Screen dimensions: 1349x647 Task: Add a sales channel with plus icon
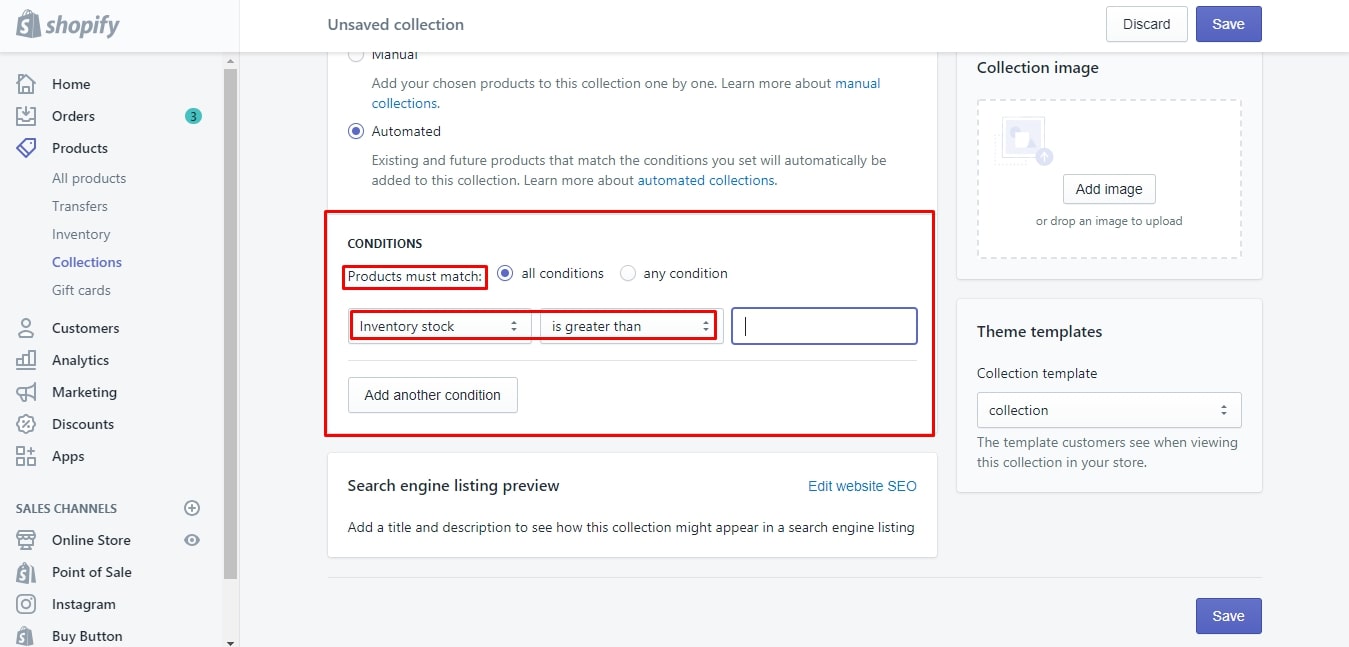click(x=192, y=508)
